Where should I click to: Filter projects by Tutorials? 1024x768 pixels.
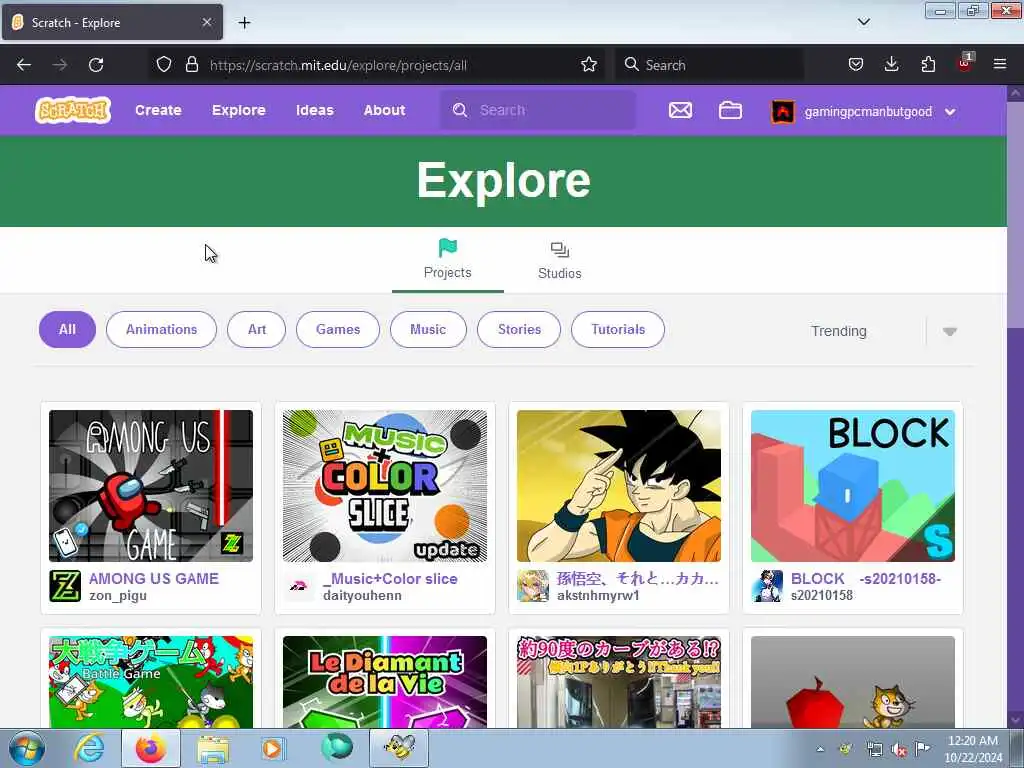(x=618, y=329)
